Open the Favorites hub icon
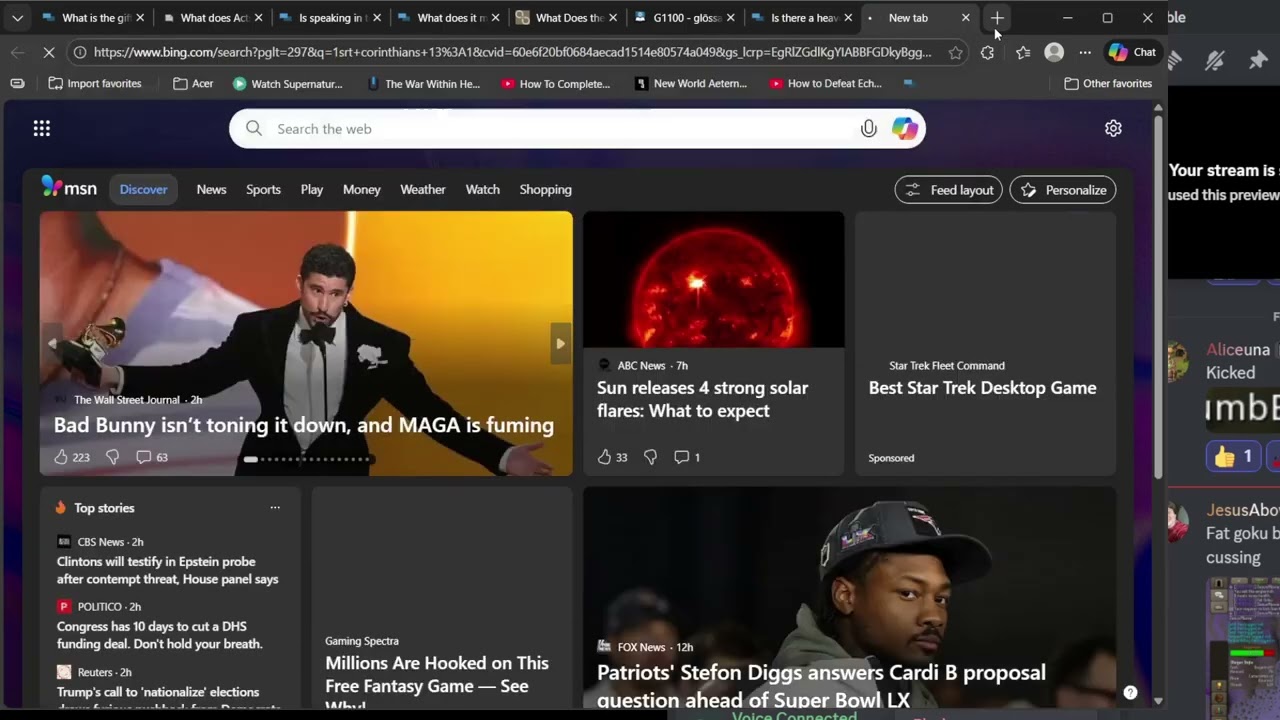The width and height of the screenshot is (1280, 720). 1023,52
